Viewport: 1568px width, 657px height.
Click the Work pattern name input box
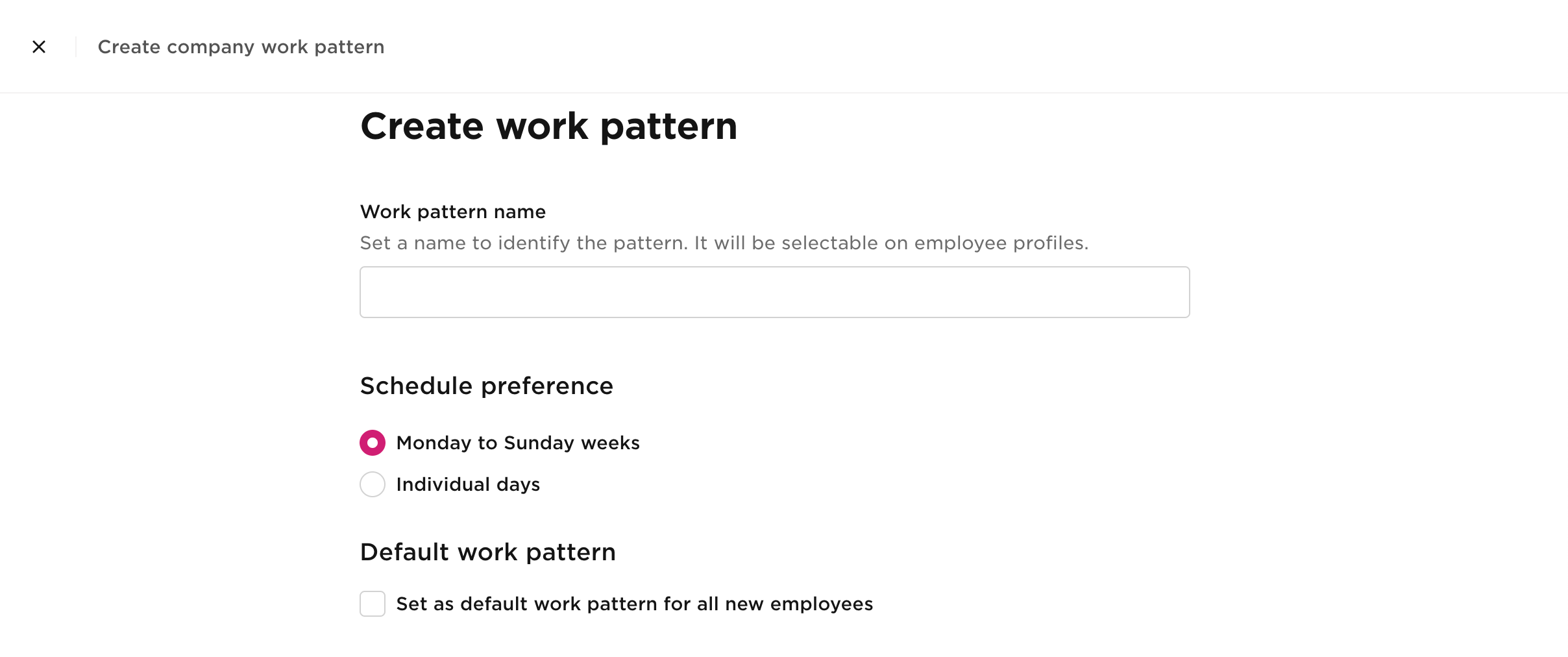point(772,291)
